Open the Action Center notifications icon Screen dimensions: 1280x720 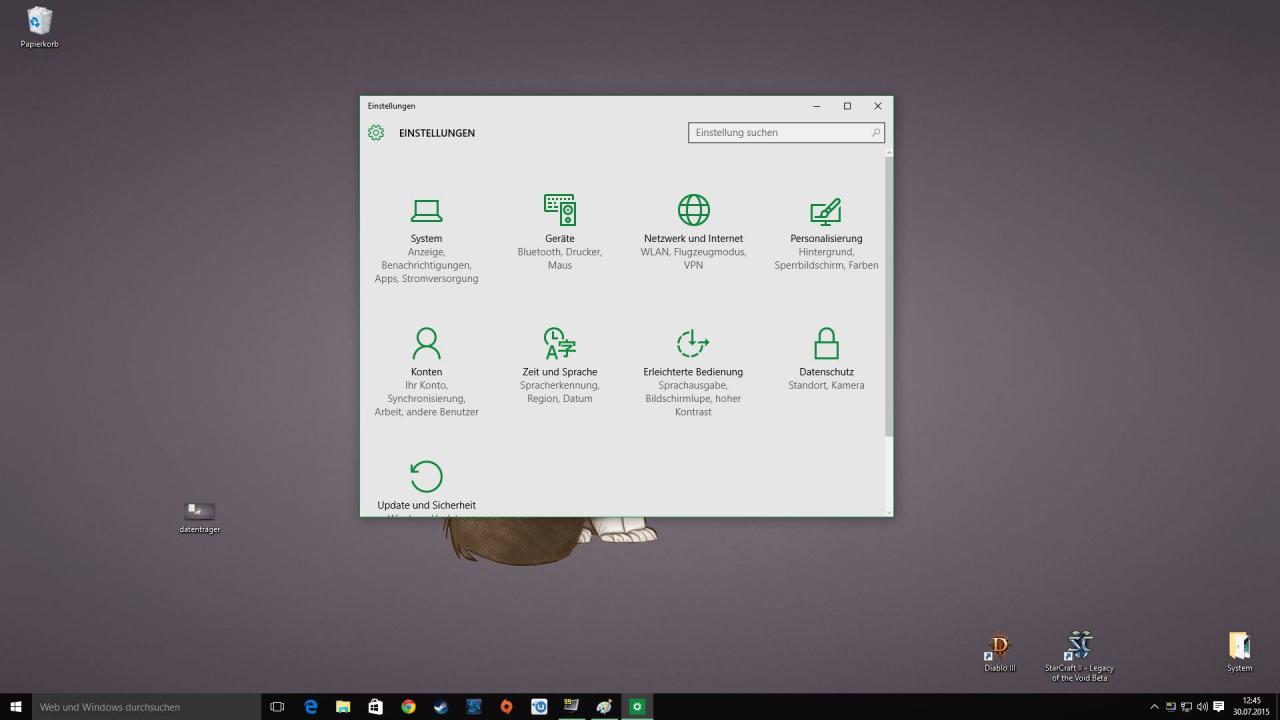1218,707
